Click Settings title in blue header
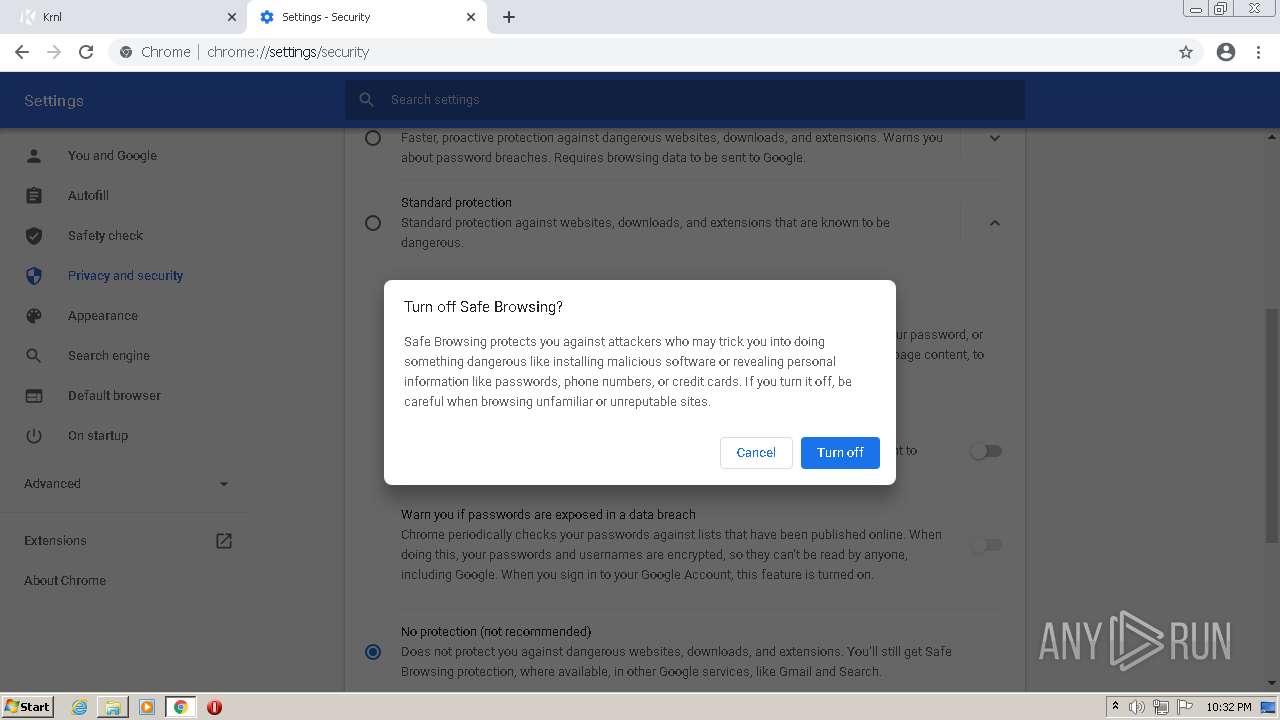This screenshot has height=720, width=1280. coord(54,100)
